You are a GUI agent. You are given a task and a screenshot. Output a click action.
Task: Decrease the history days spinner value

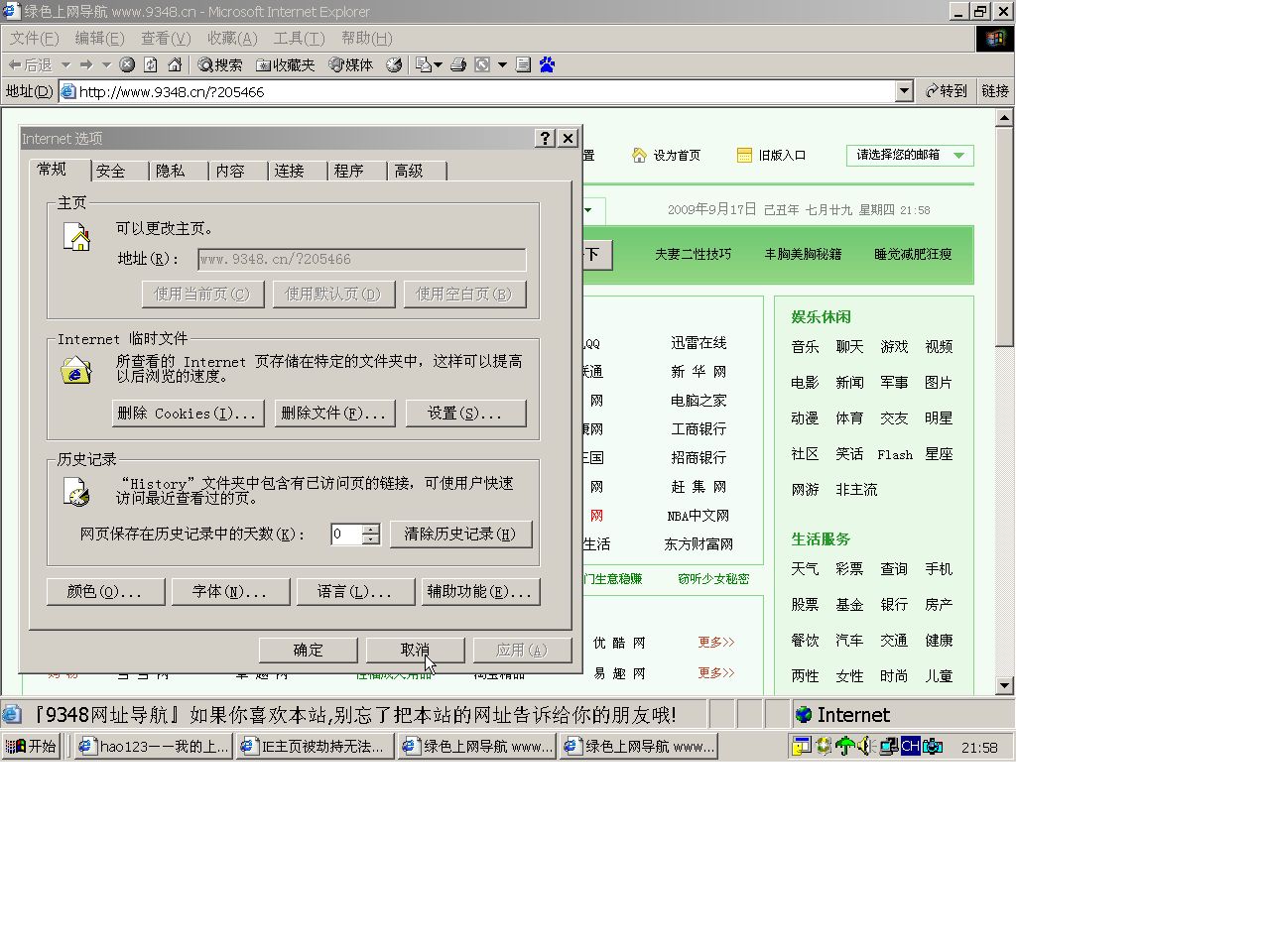(371, 539)
